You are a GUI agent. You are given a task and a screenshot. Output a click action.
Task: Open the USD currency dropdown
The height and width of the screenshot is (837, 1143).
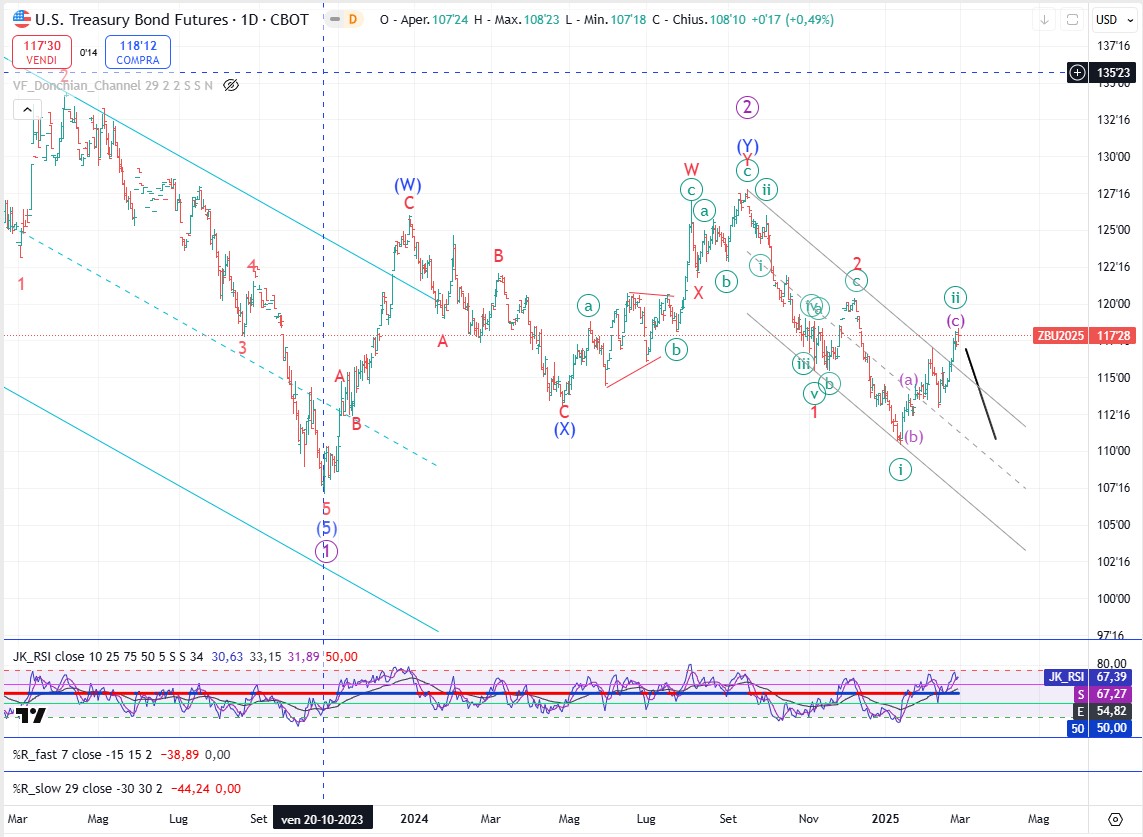(x=1107, y=20)
